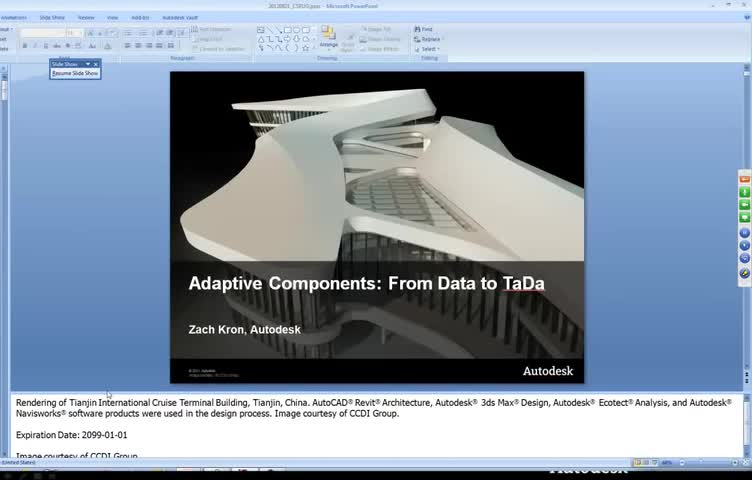Click the 48% zoom level indicator
752x480 pixels.
click(667, 463)
